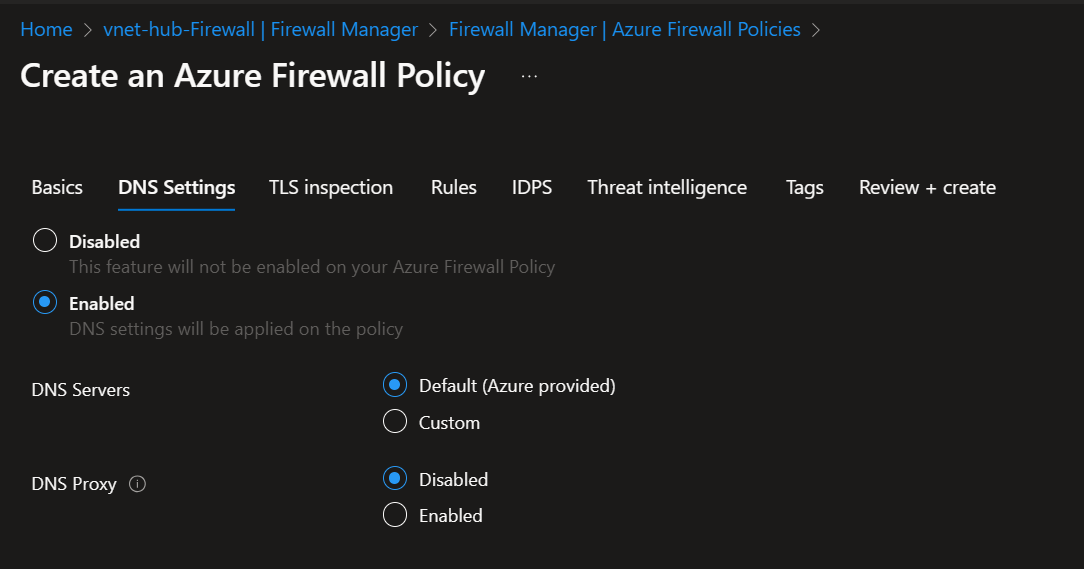
Task: Open the Review + create tab
Action: click(x=927, y=187)
